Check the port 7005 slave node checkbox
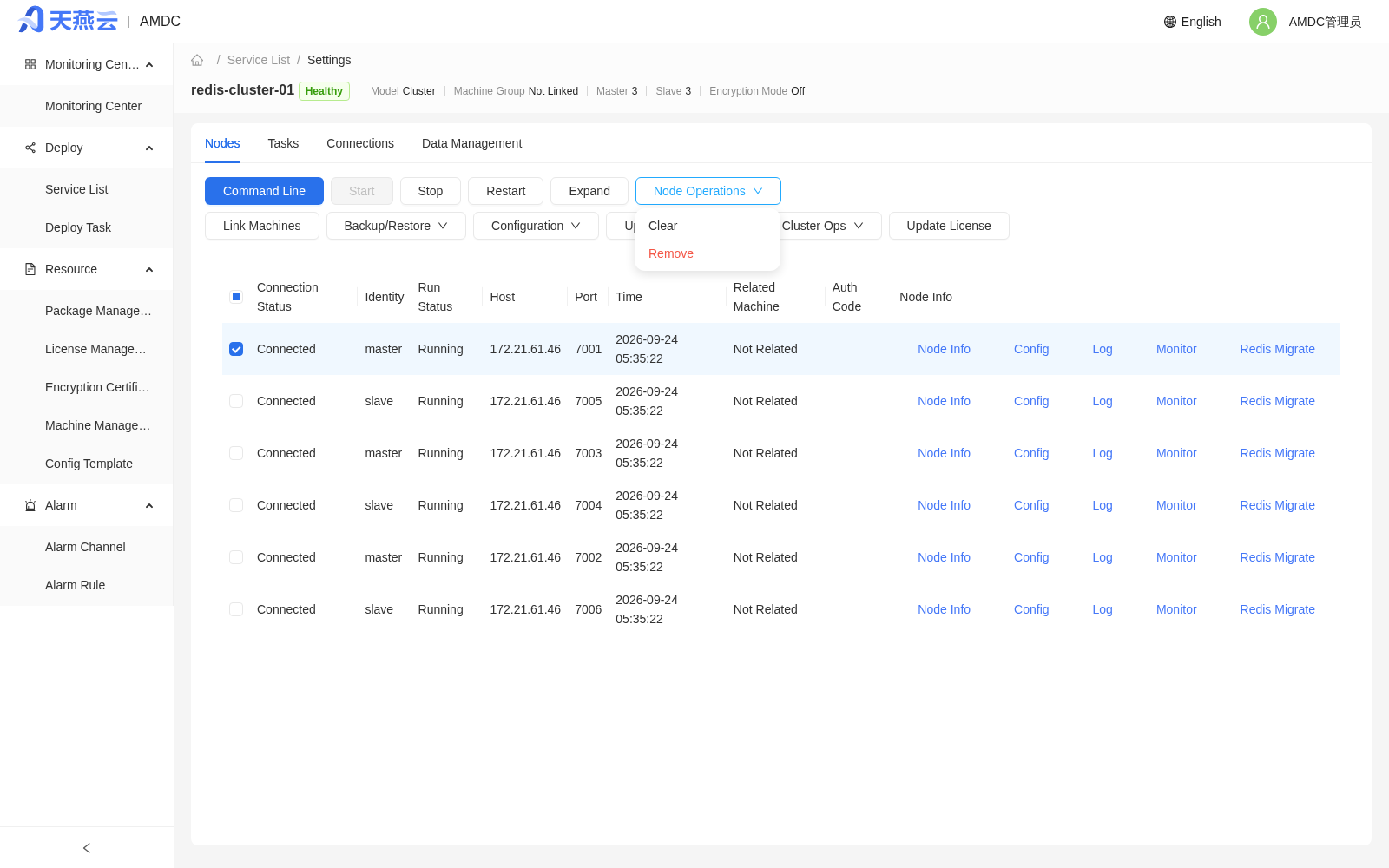 pyautogui.click(x=236, y=401)
